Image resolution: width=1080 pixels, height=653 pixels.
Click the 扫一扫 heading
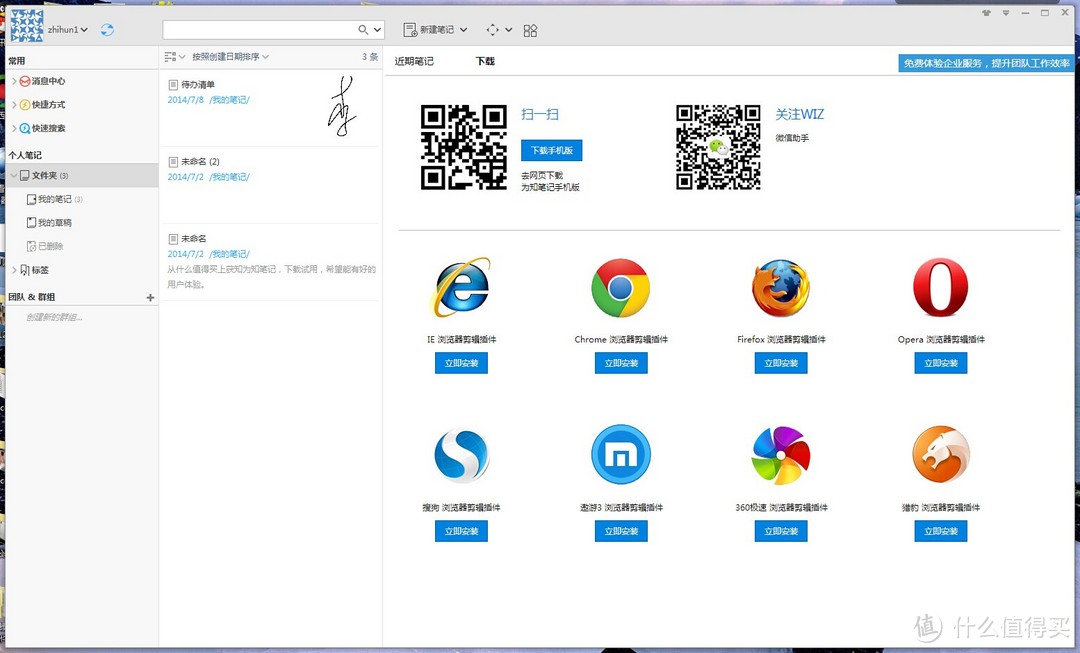(x=540, y=114)
